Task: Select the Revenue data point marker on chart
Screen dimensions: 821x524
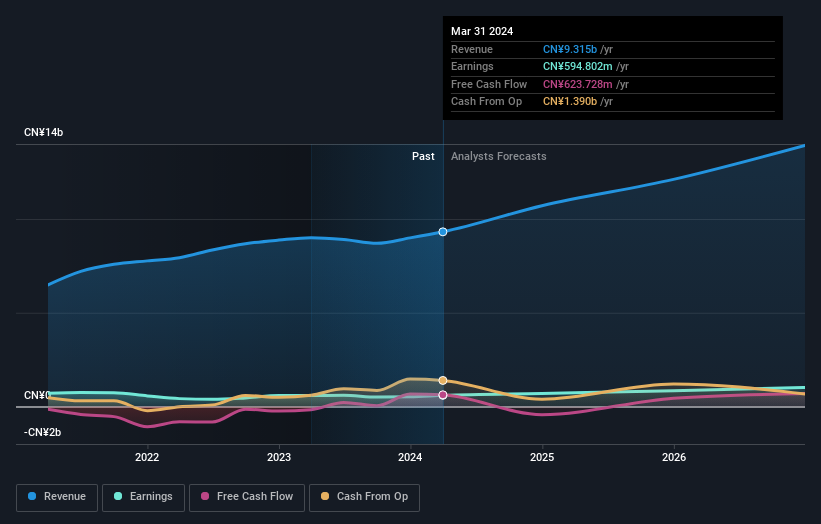Action: (443, 232)
